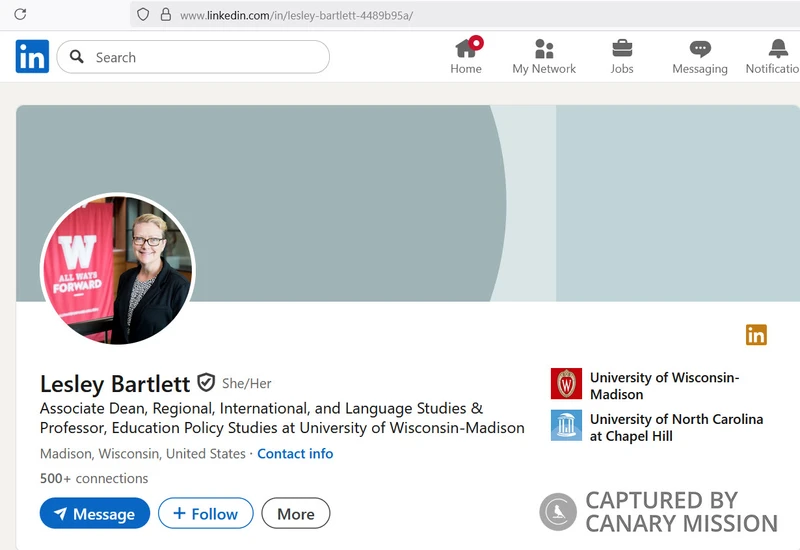This screenshot has height=550, width=800.
Task: Click the browser URL address bar
Action: [x=465, y=14]
